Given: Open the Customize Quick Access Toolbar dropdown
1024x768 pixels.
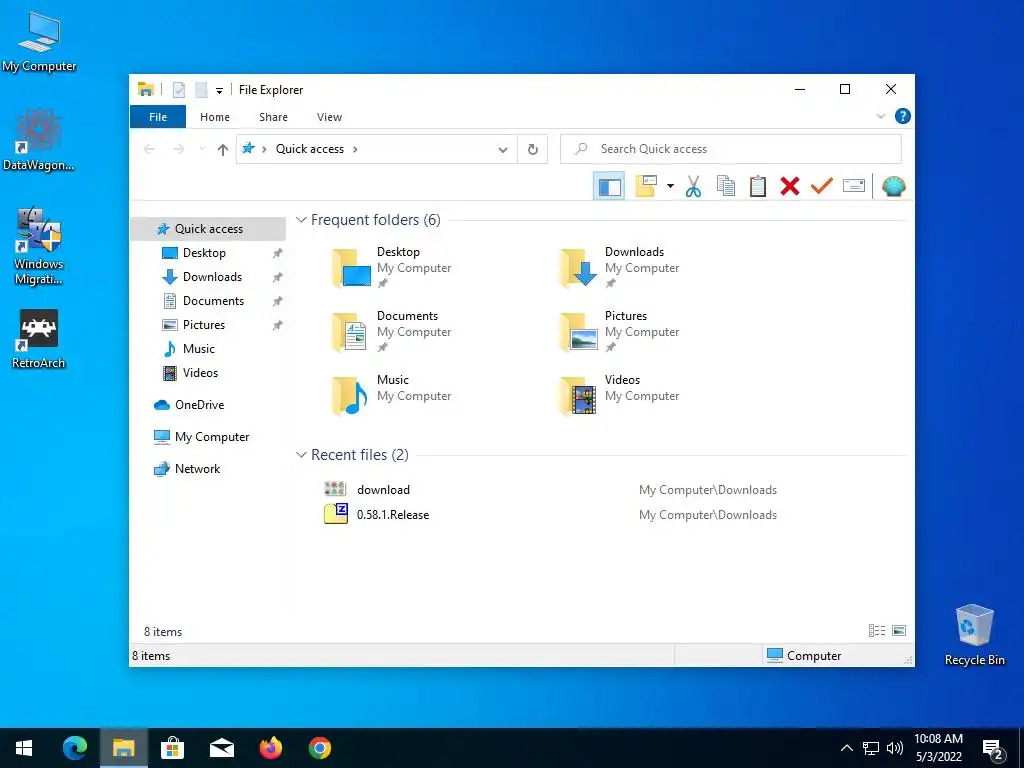Looking at the screenshot, I should (x=219, y=91).
